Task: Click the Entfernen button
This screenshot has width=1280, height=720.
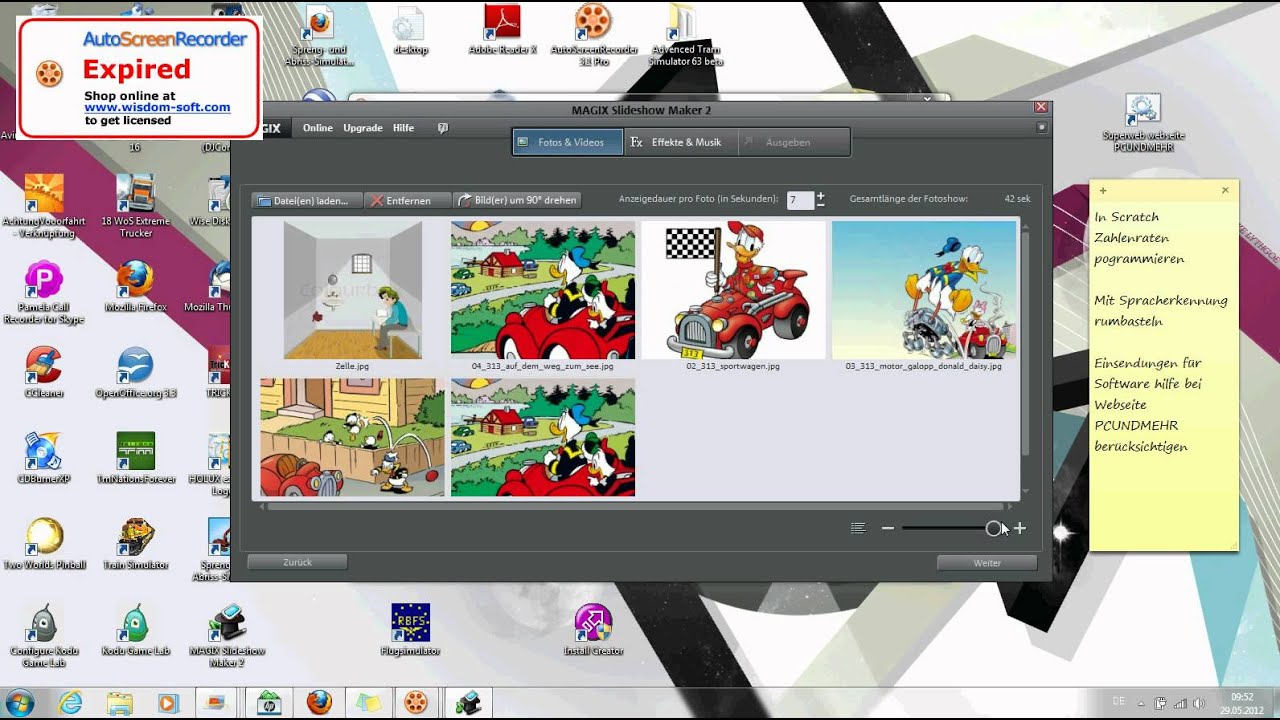Action: 407,200
